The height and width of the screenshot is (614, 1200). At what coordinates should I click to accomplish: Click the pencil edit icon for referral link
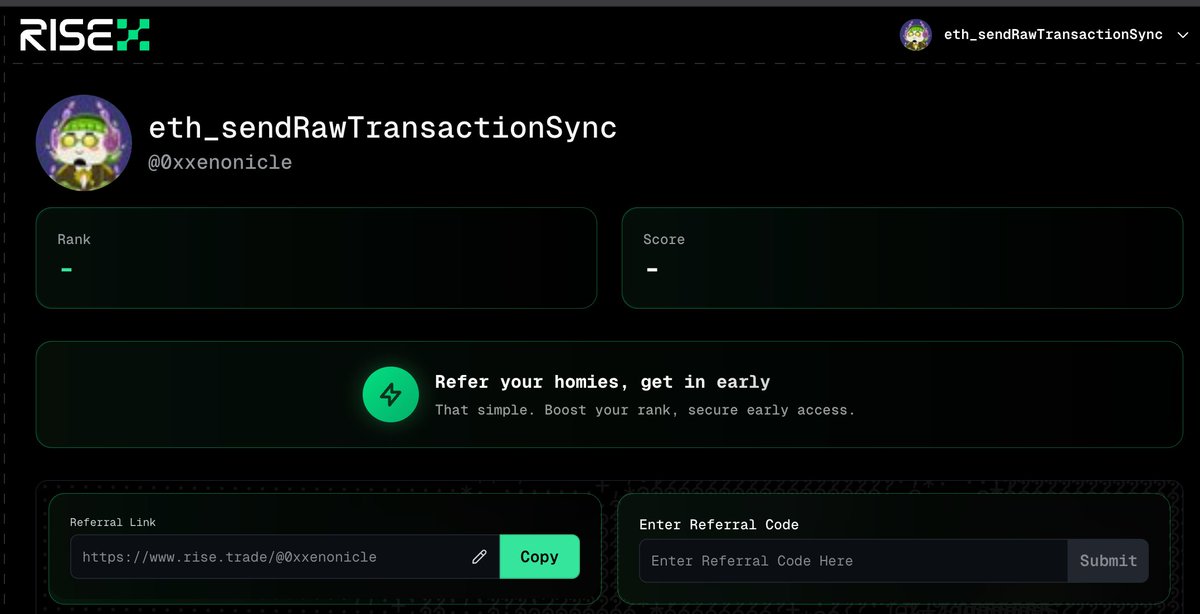coord(479,557)
